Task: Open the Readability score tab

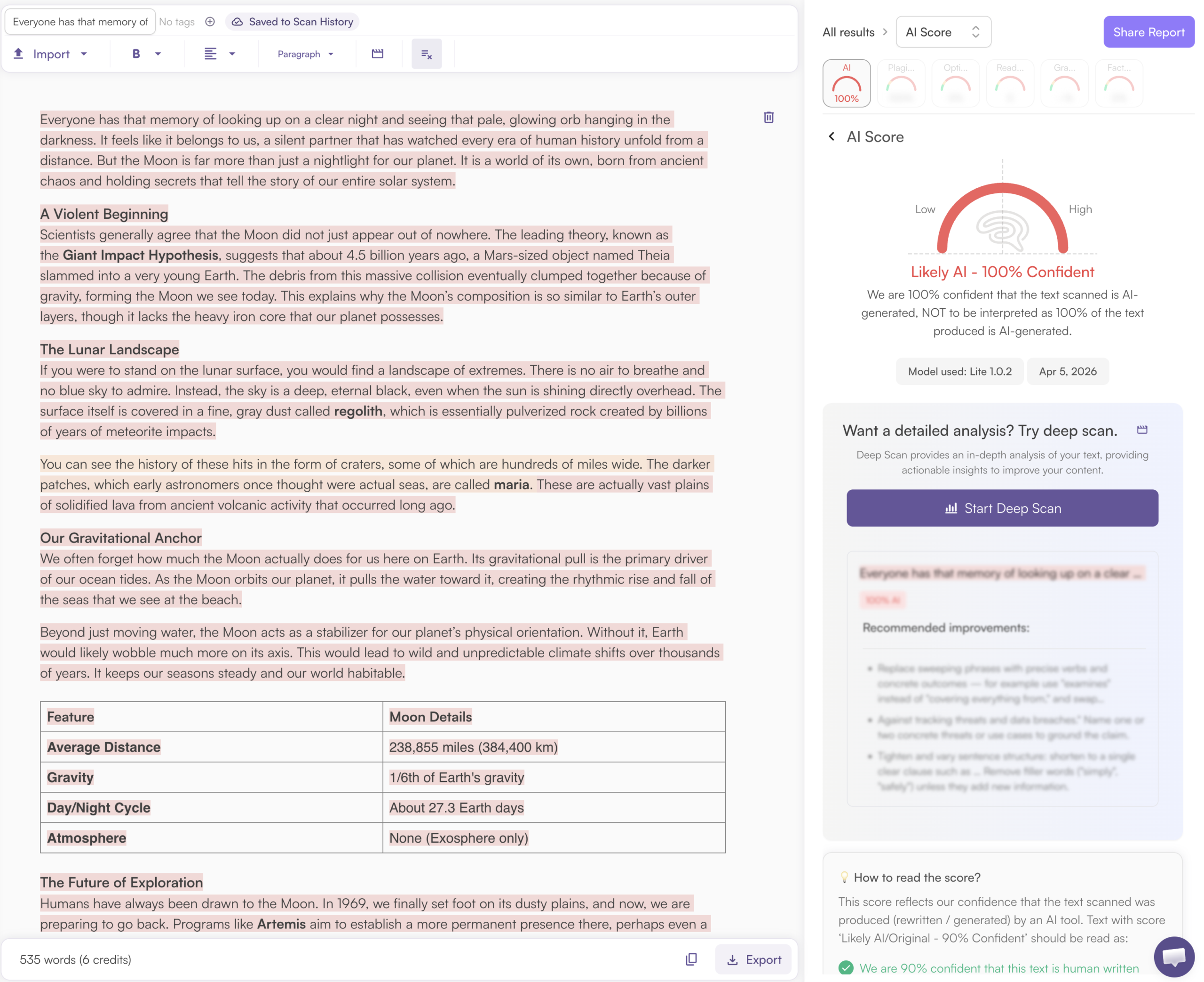Action: (1010, 84)
